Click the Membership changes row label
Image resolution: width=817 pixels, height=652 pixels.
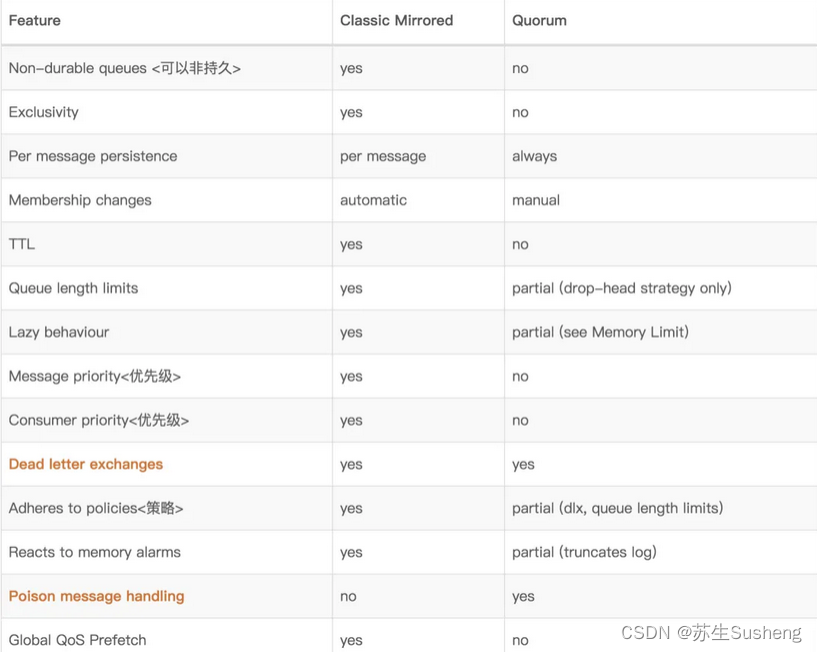tap(80, 200)
